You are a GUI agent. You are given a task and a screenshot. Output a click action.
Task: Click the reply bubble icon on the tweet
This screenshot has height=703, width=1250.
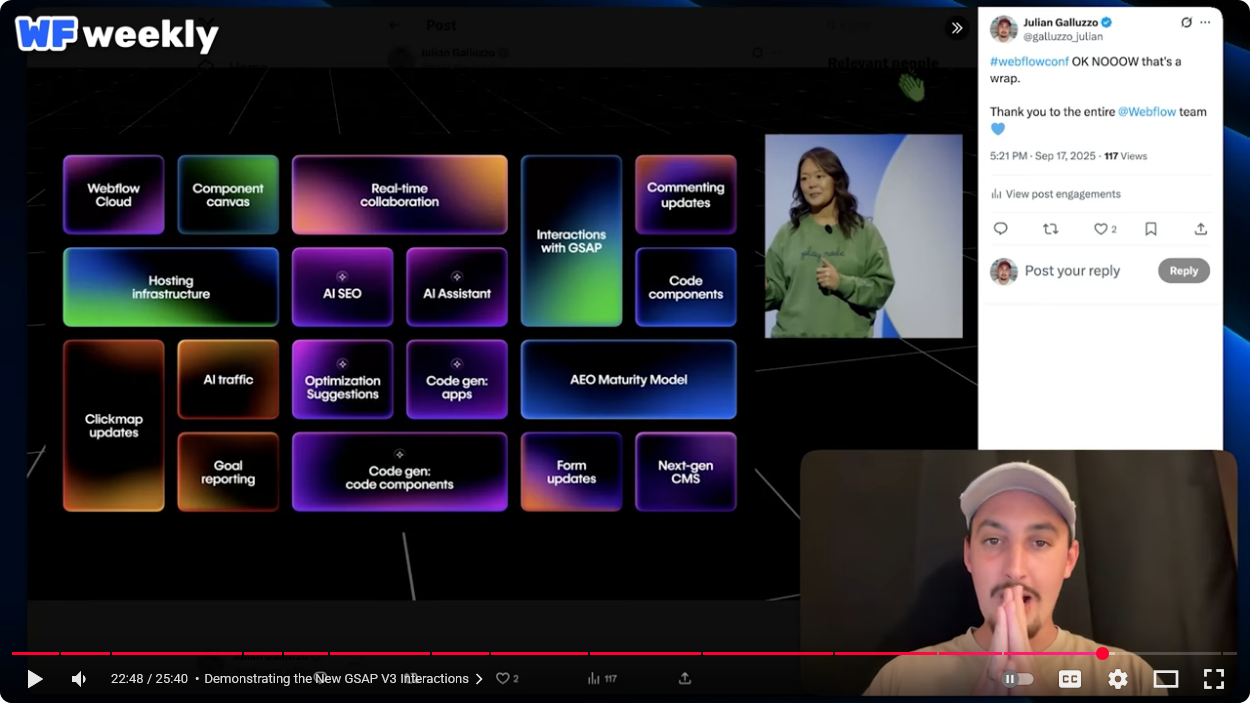point(1000,229)
